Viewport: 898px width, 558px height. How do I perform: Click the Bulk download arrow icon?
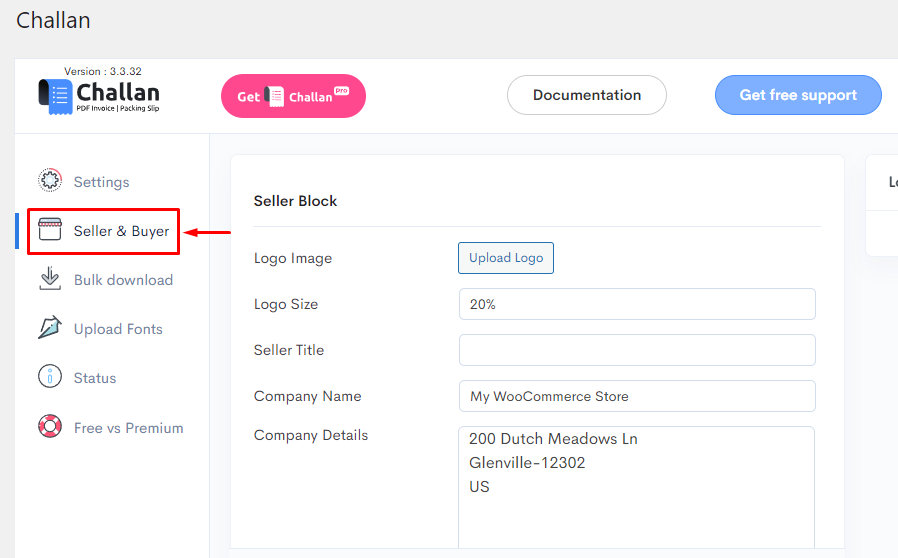click(x=50, y=278)
